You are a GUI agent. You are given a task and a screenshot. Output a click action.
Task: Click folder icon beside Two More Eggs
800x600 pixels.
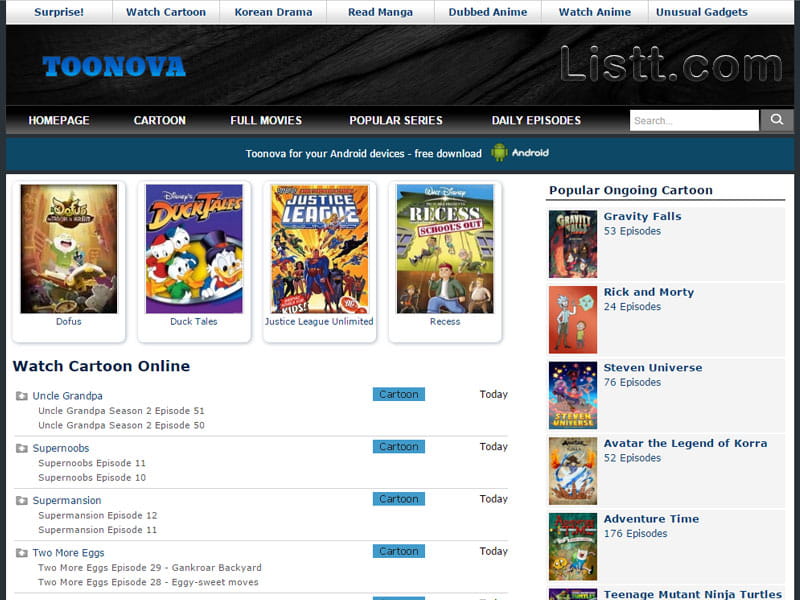pos(22,553)
